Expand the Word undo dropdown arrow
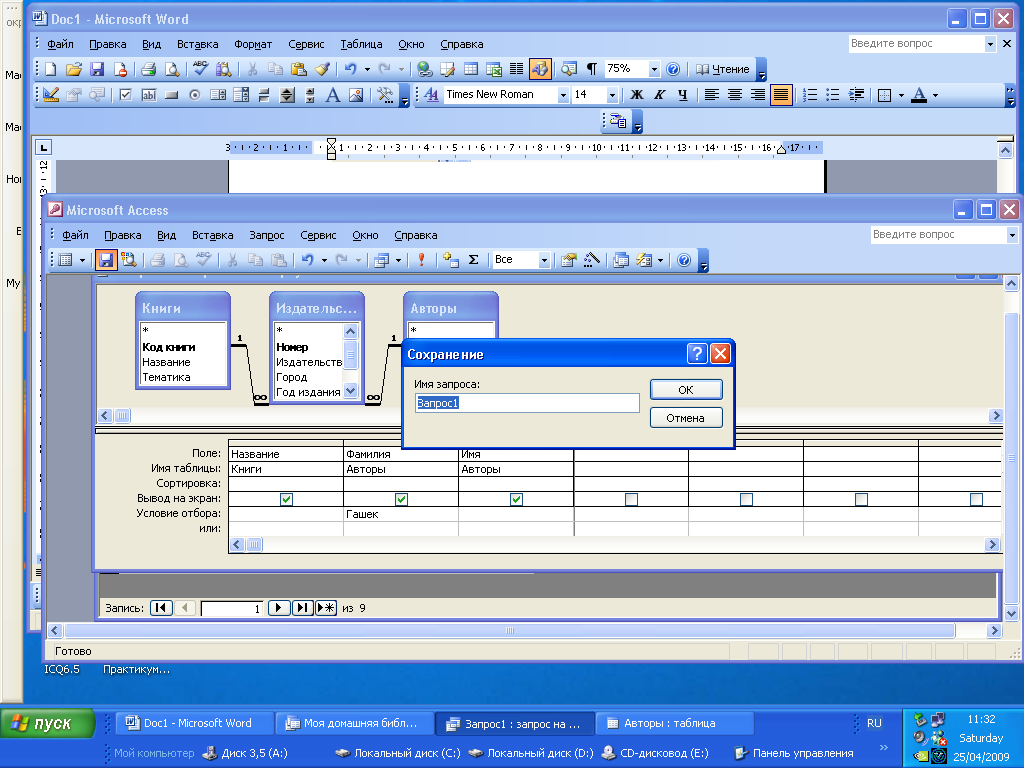 367,69
